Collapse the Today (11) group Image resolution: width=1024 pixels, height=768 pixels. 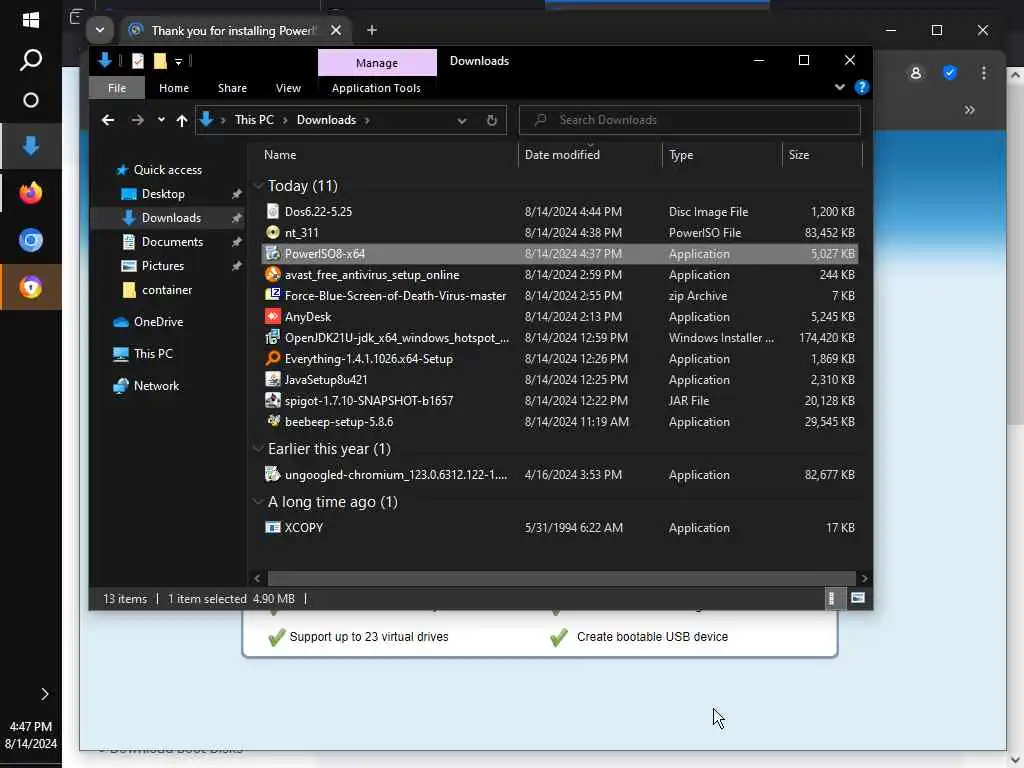pos(259,186)
